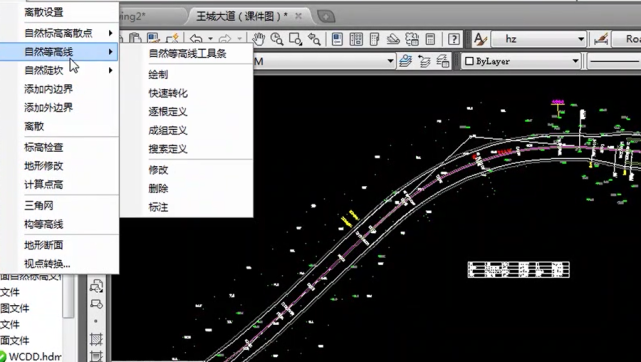Choose 快速转化 in the submenu
Image resolution: width=641 pixels, height=362 pixels.
point(168,93)
